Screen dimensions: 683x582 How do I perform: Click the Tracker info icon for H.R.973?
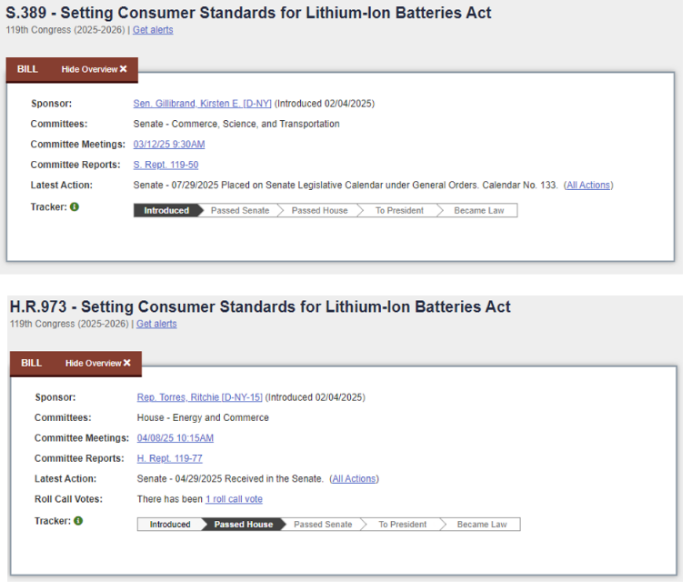(78, 520)
